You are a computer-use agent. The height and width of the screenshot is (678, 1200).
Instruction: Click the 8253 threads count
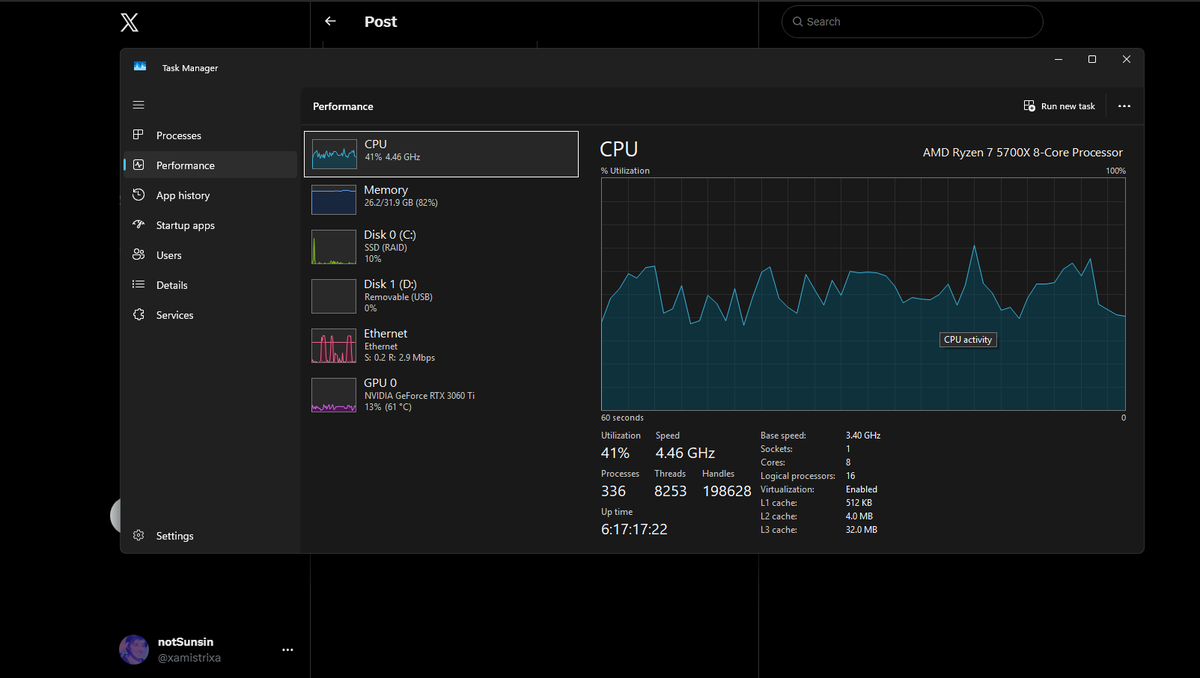(x=670, y=491)
